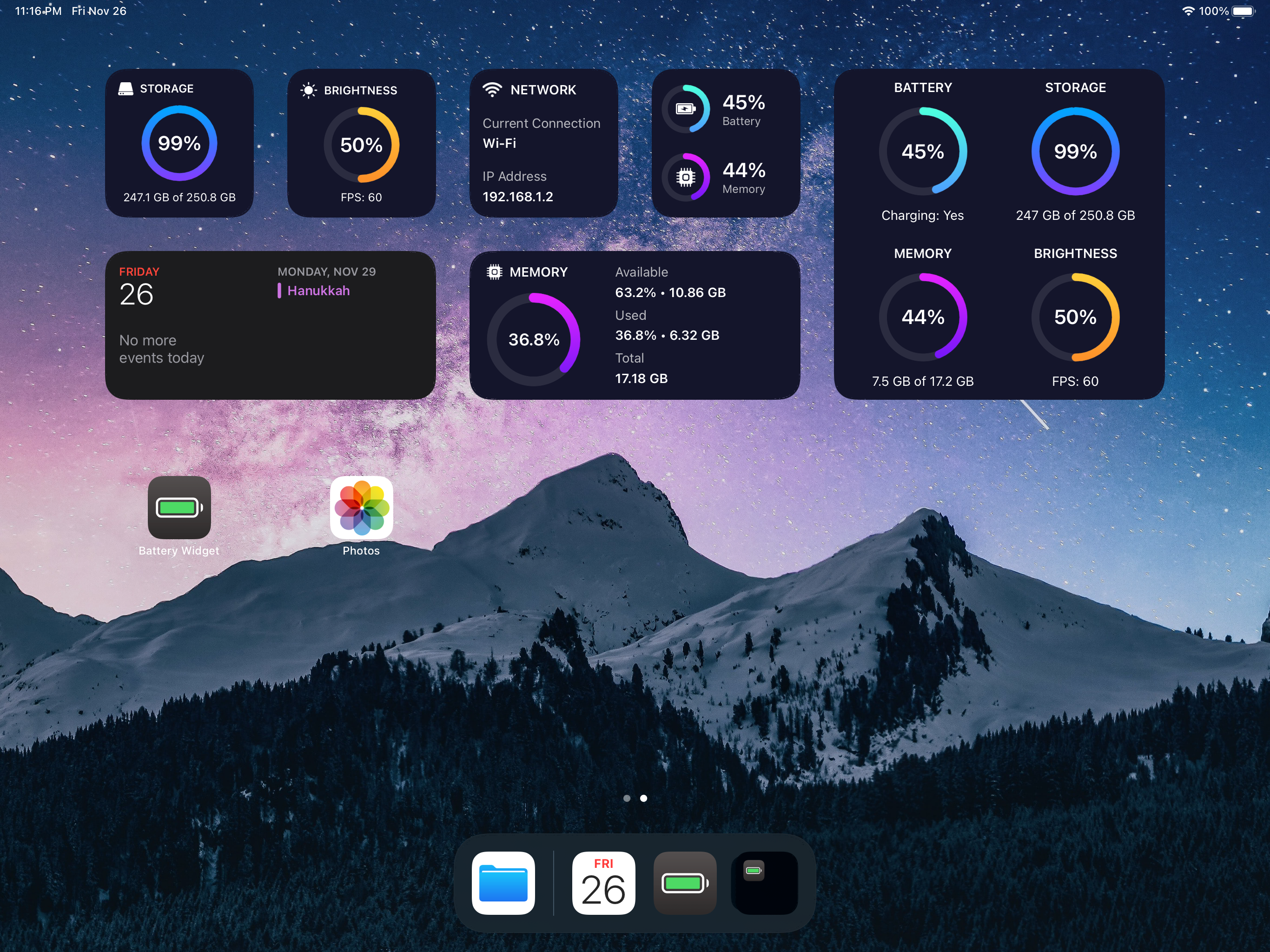Tap Friday 26 date in calendar widget
The width and height of the screenshot is (1270, 952).
pyautogui.click(x=137, y=293)
